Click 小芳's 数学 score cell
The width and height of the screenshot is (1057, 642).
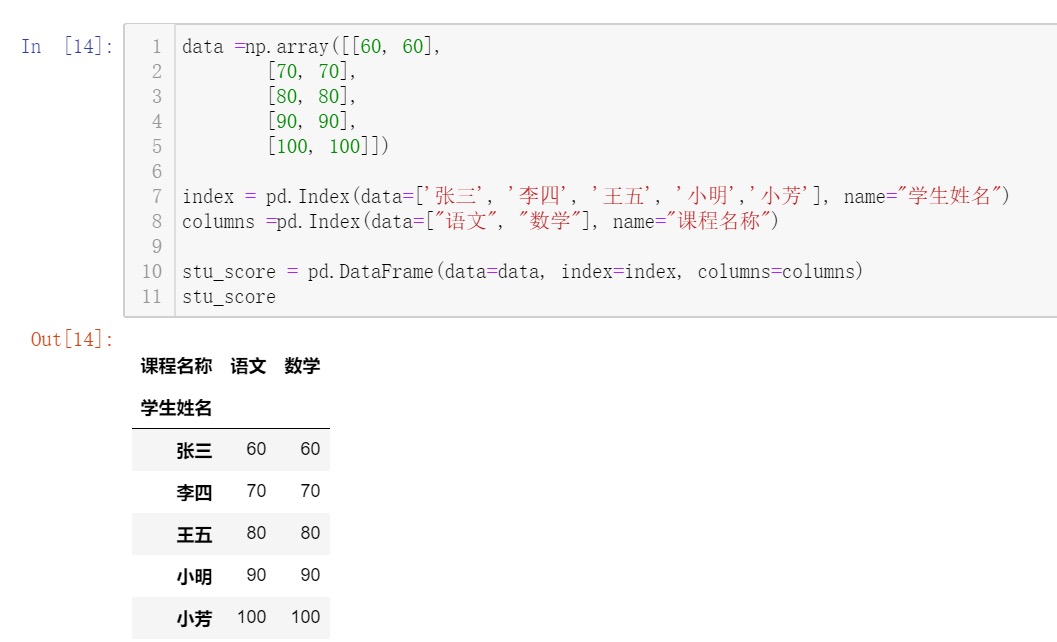[x=305, y=617]
